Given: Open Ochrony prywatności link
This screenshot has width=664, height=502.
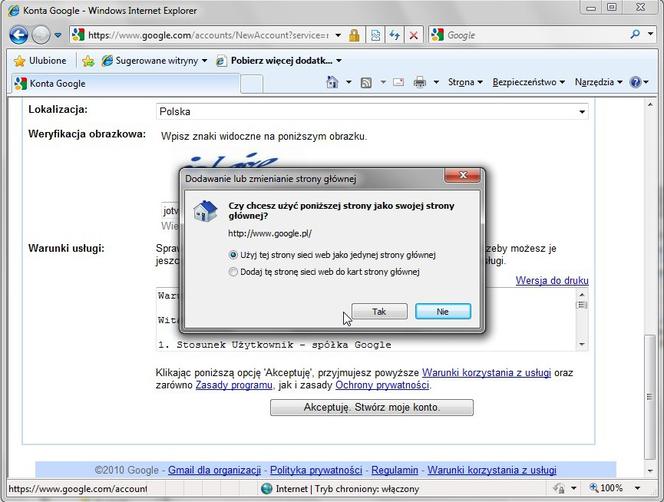Looking at the screenshot, I should (x=382, y=385).
